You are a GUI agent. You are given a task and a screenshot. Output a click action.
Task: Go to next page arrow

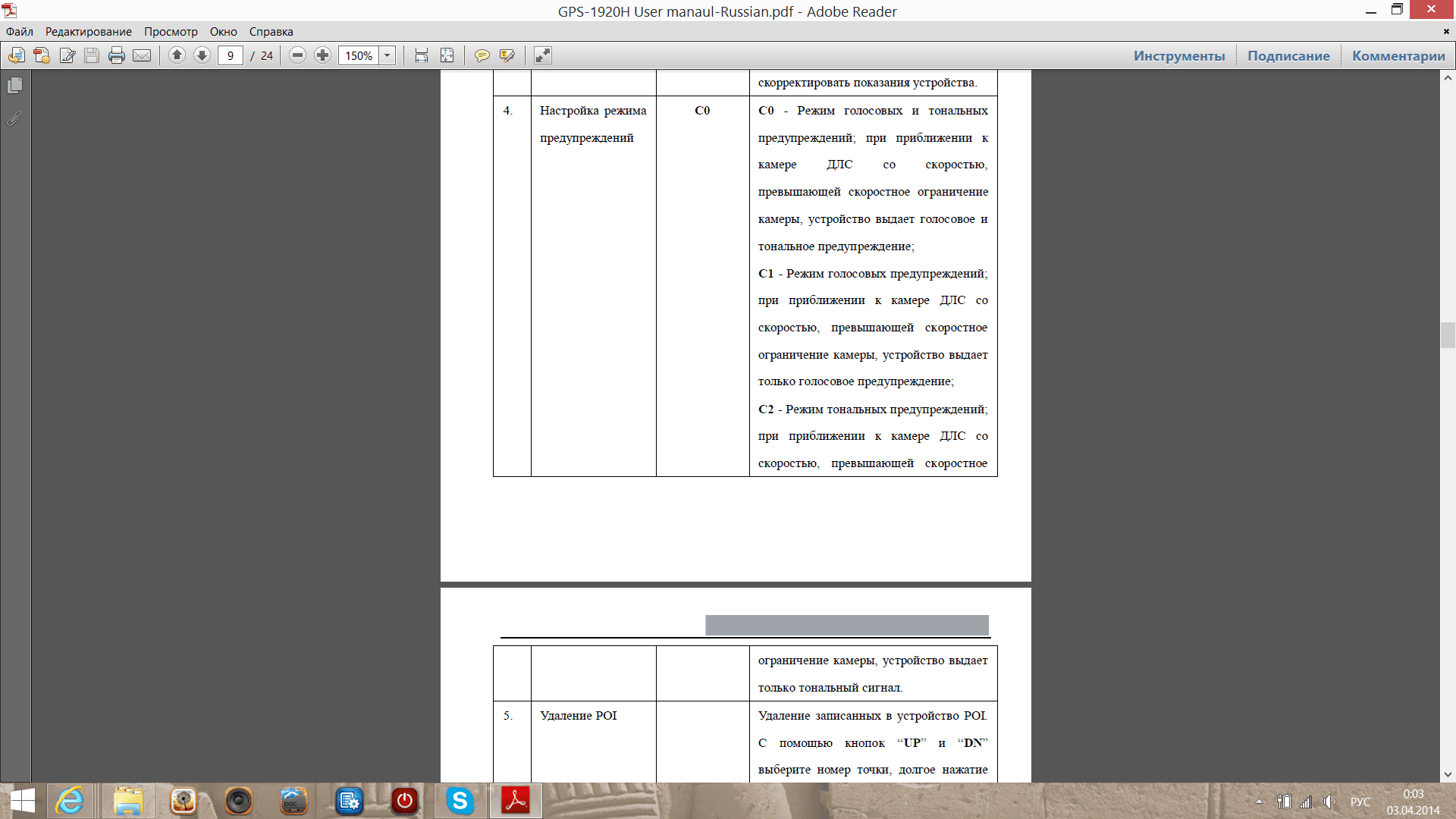point(202,55)
